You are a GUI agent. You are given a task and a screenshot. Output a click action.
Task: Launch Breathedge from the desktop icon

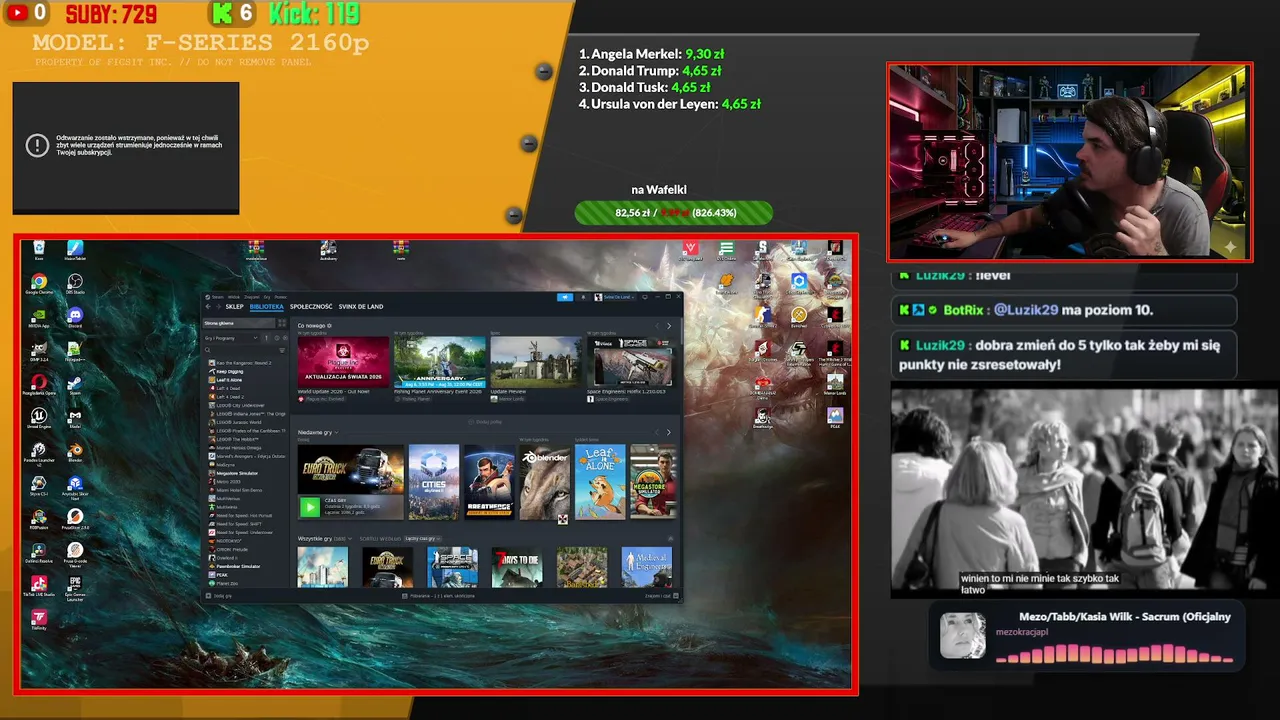tap(763, 417)
